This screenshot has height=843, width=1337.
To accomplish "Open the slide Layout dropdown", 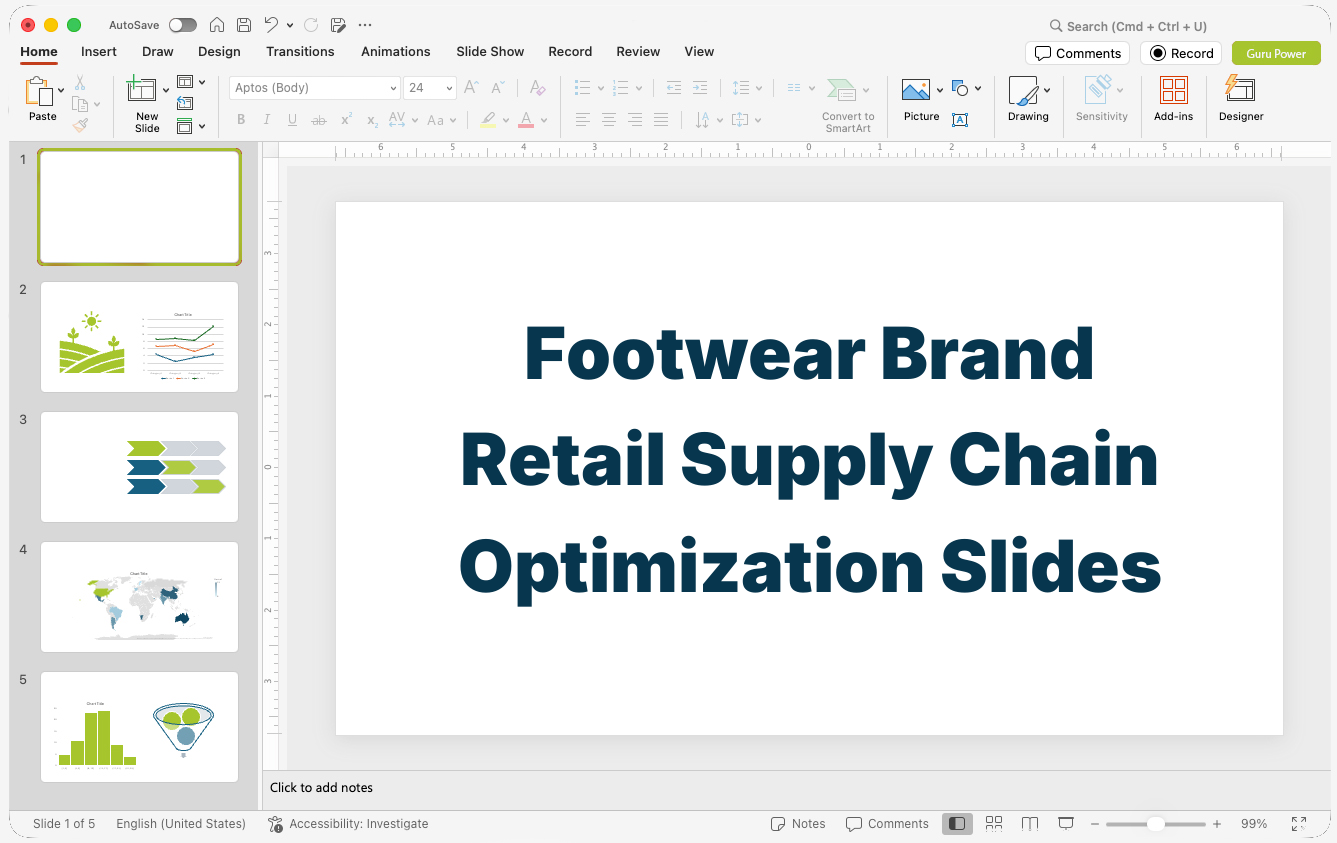I will point(191,82).
